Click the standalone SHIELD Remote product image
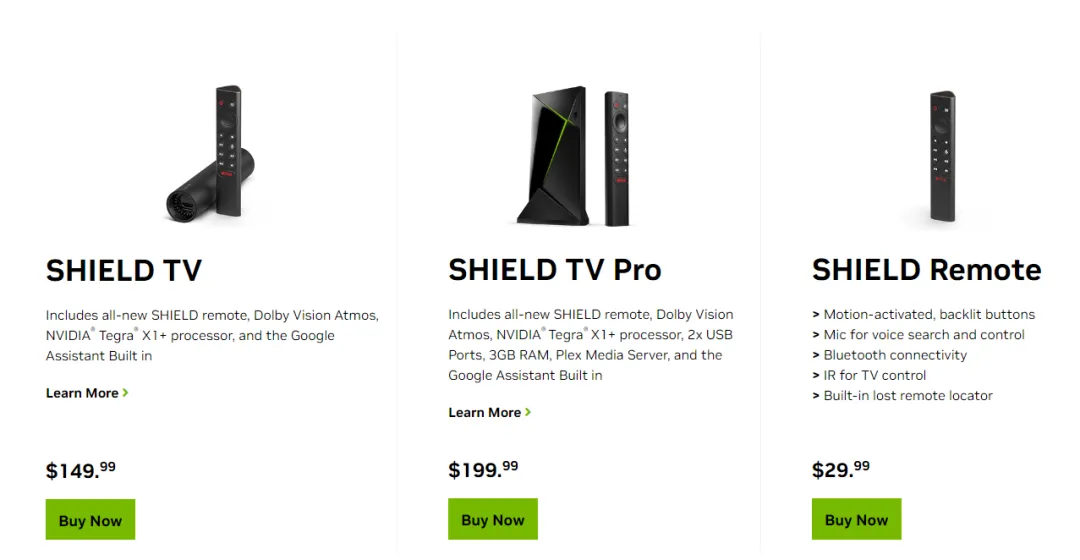The image size is (1080, 560). coord(942,155)
